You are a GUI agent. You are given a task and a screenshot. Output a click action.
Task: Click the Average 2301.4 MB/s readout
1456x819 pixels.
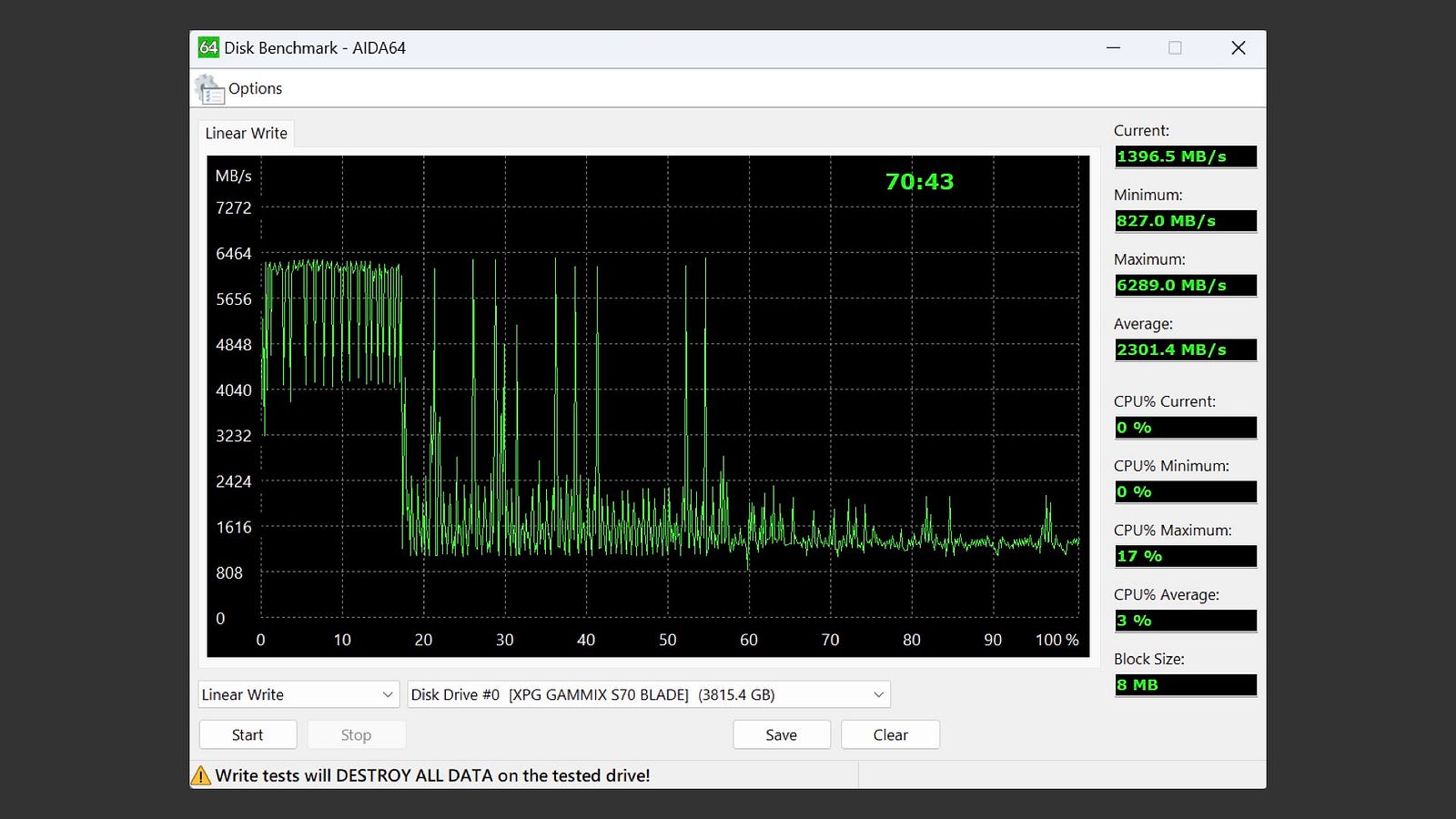coord(1185,350)
